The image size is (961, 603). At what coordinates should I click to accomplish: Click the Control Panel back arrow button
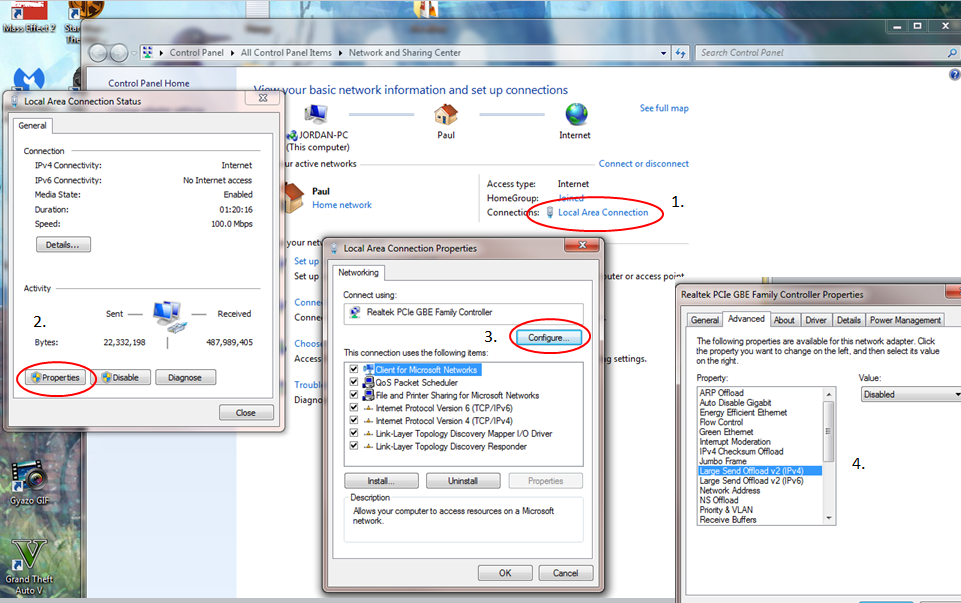click(98, 53)
